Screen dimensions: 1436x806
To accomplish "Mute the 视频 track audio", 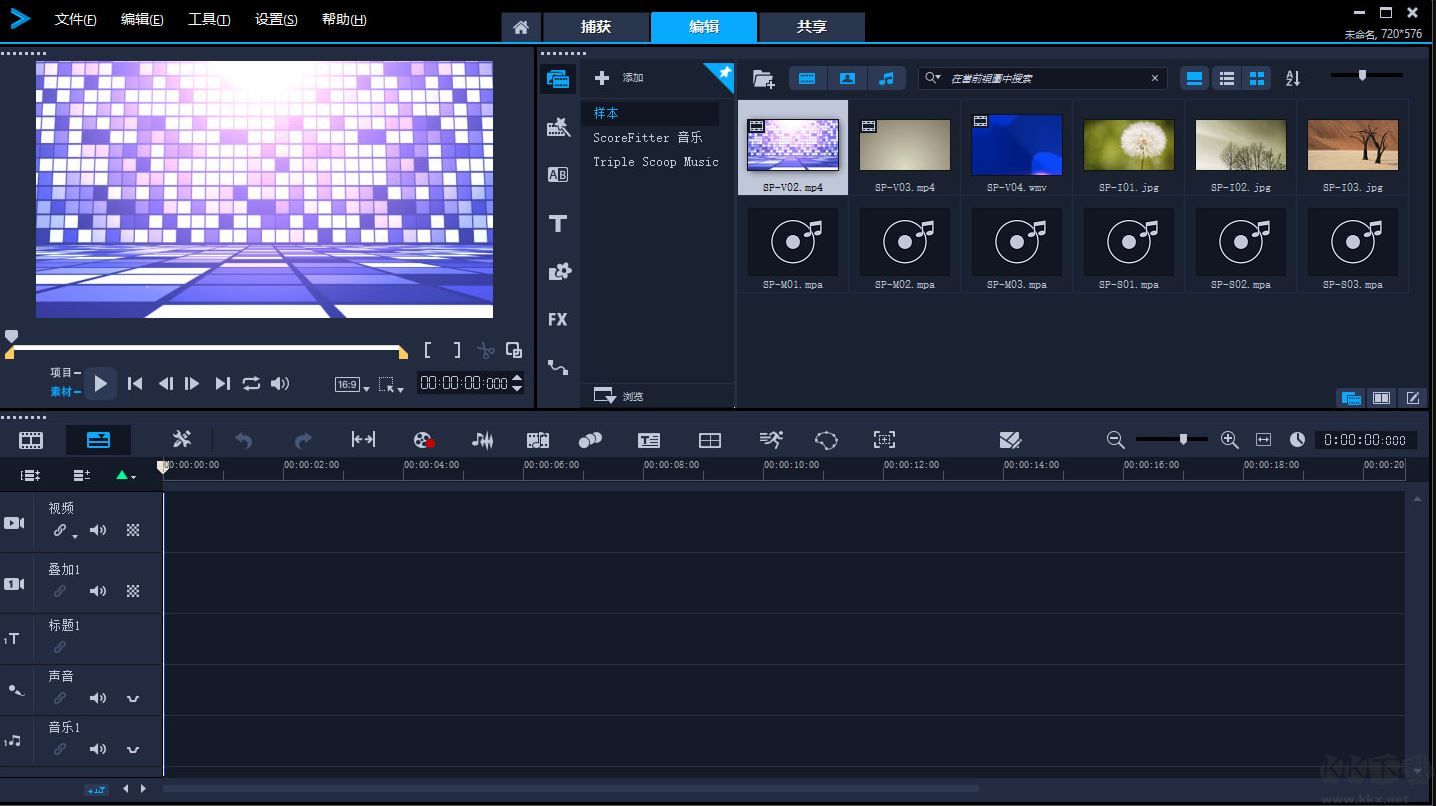I will click(x=98, y=531).
